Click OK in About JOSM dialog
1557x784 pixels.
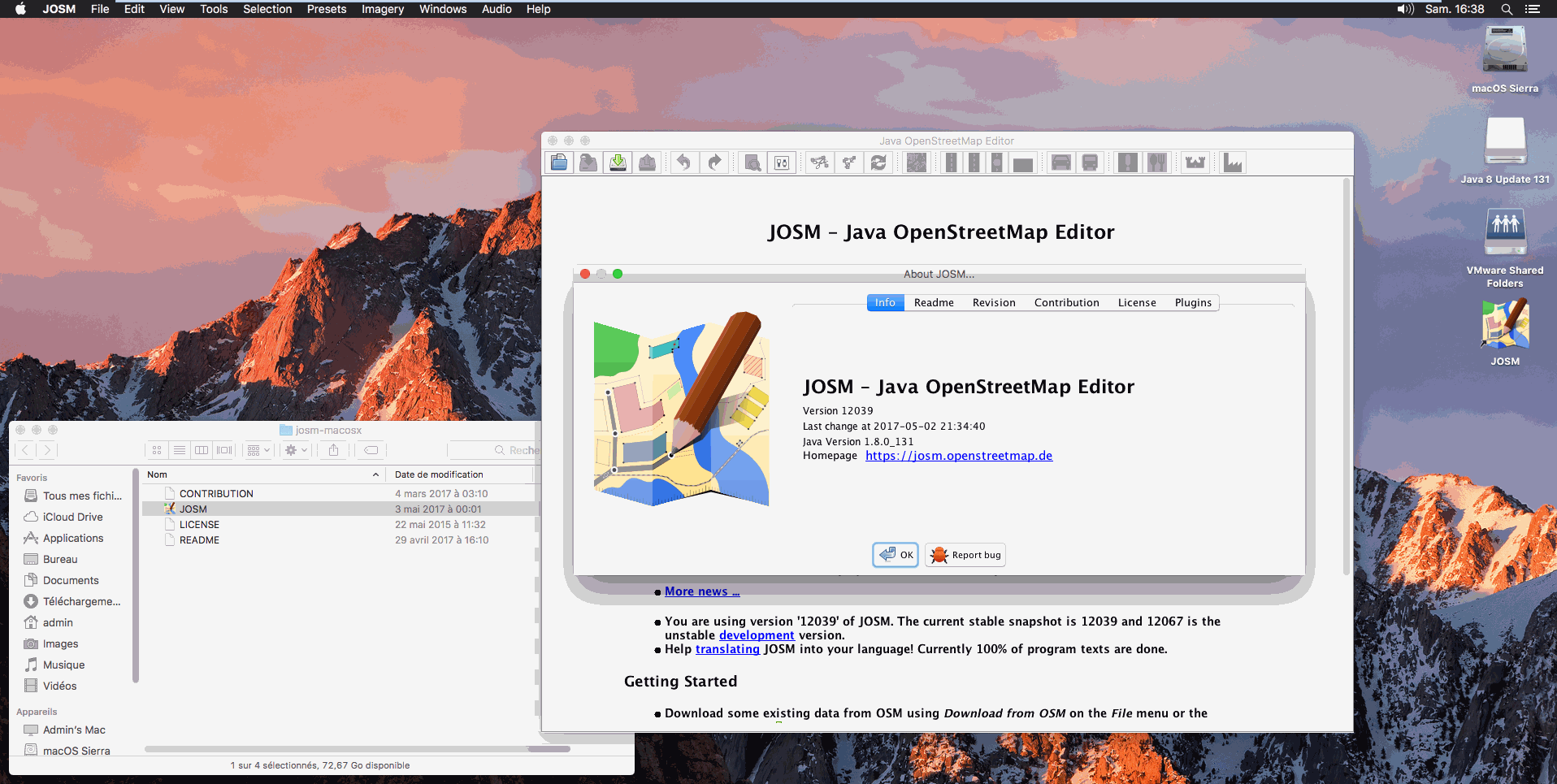tap(896, 555)
